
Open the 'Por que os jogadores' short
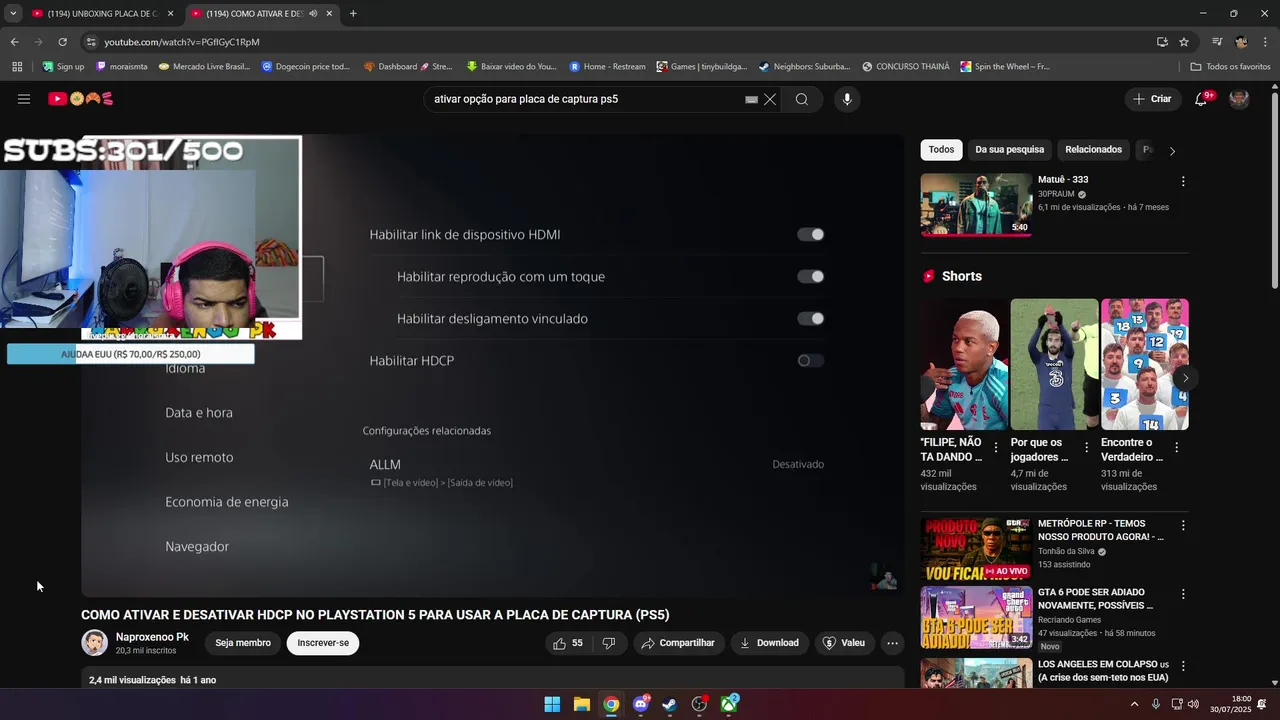tap(1054, 364)
